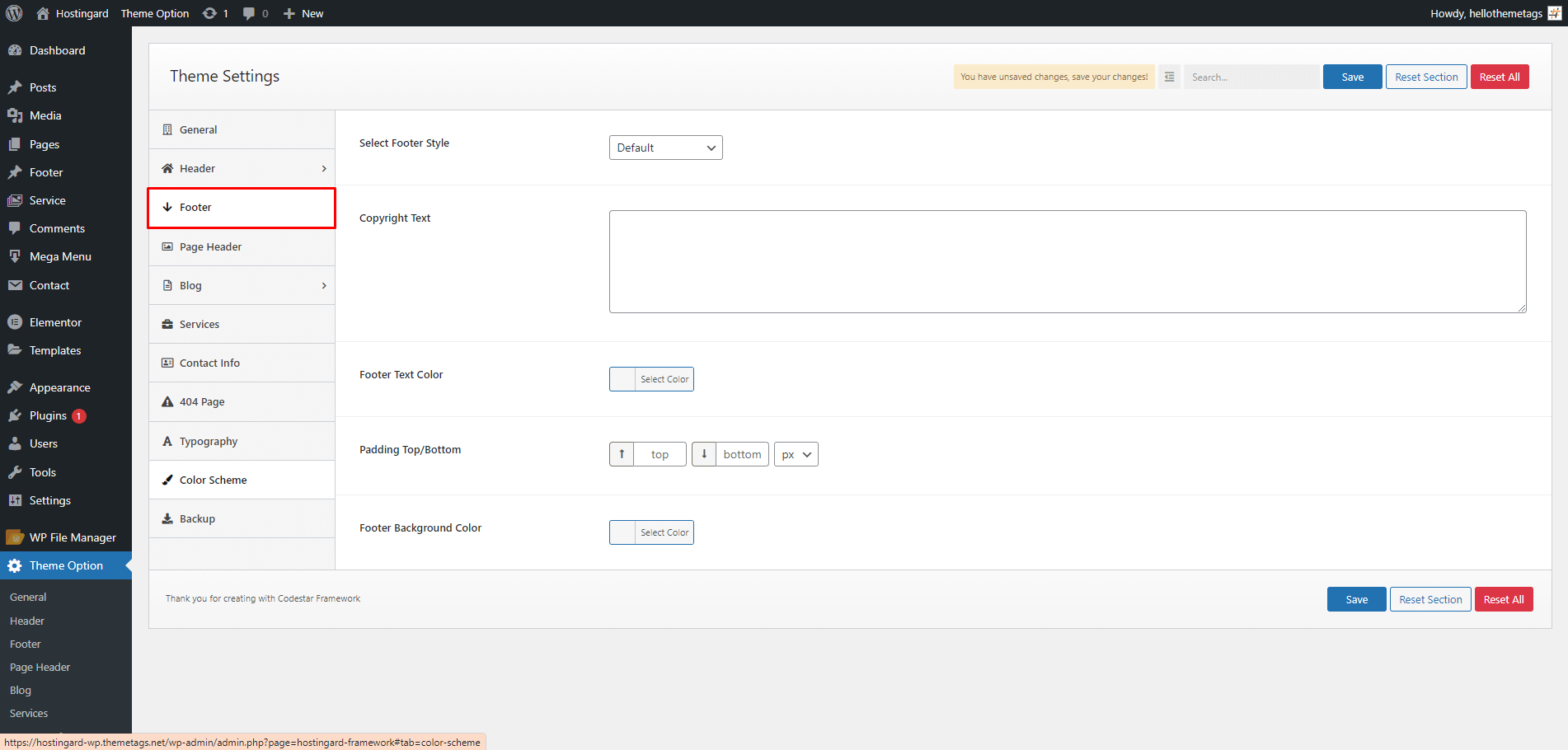This screenshot has height=750, width=1568.
Task: Click the bottom Reset All button
Action: coord(1504,599)
